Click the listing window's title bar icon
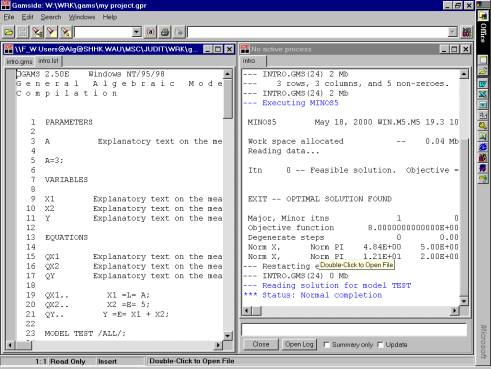 pyautogui.click(x=8, y=49)
